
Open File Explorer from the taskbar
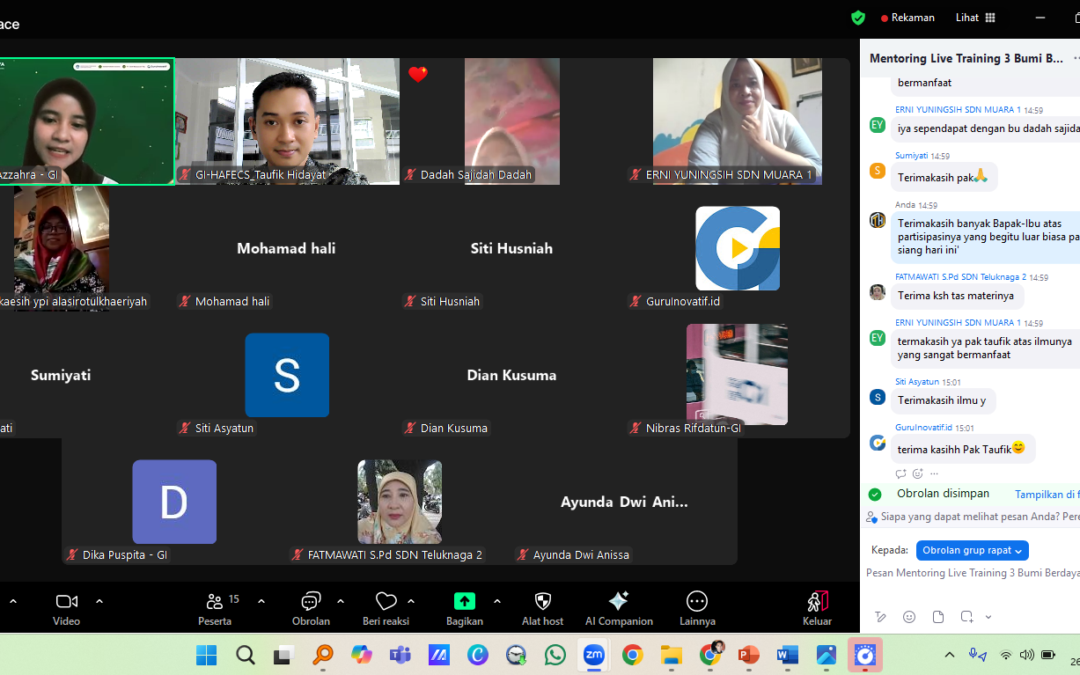coord(671,655)
